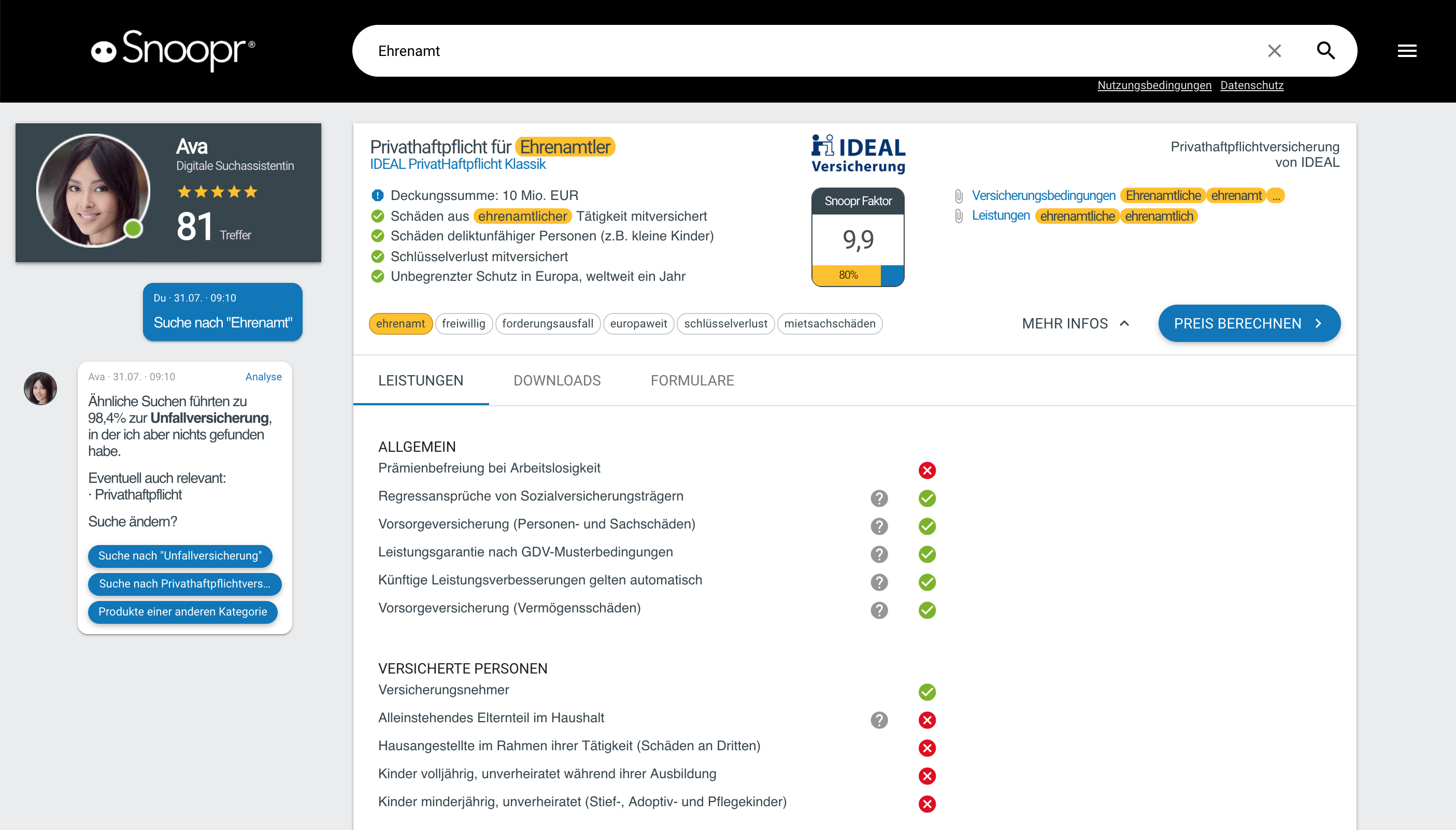This screenshot has width=1456, height=830.
Task: Click red X for Kinder volljährig, unverheiratet
Action: (x=926, y=776)
